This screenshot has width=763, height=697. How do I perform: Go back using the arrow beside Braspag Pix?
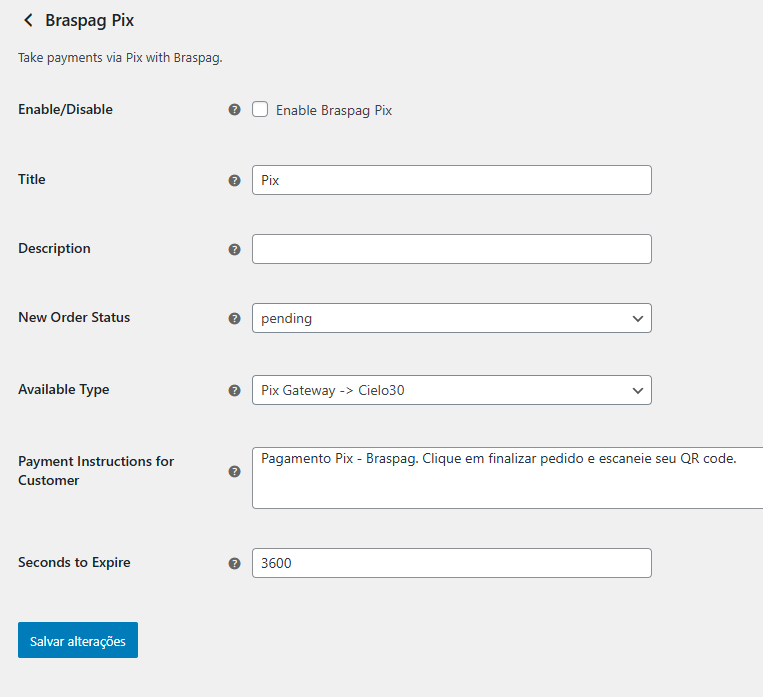pyautogui.click(x=28, y=20)
